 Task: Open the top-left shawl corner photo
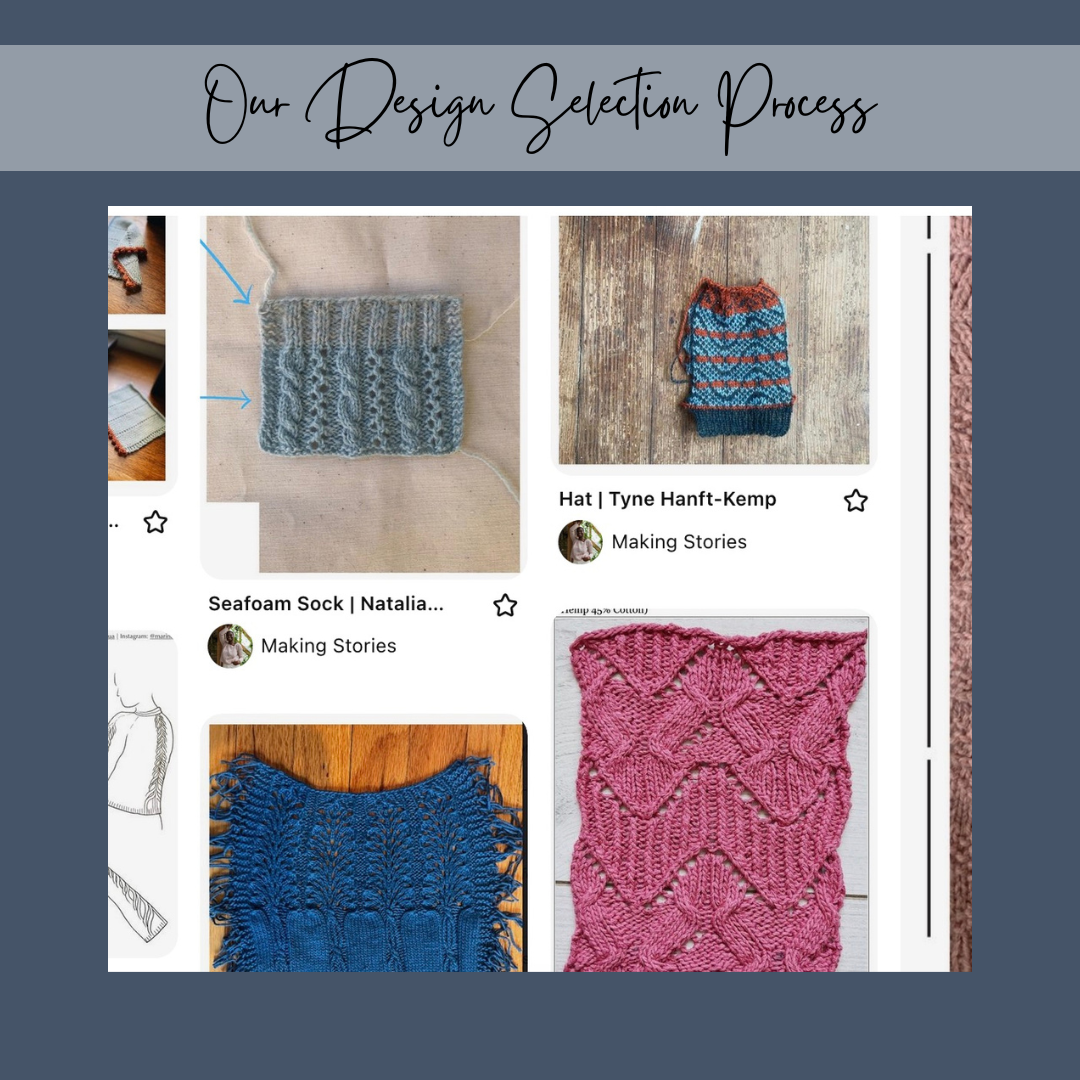pyautogui.click(x=136, y=265)
